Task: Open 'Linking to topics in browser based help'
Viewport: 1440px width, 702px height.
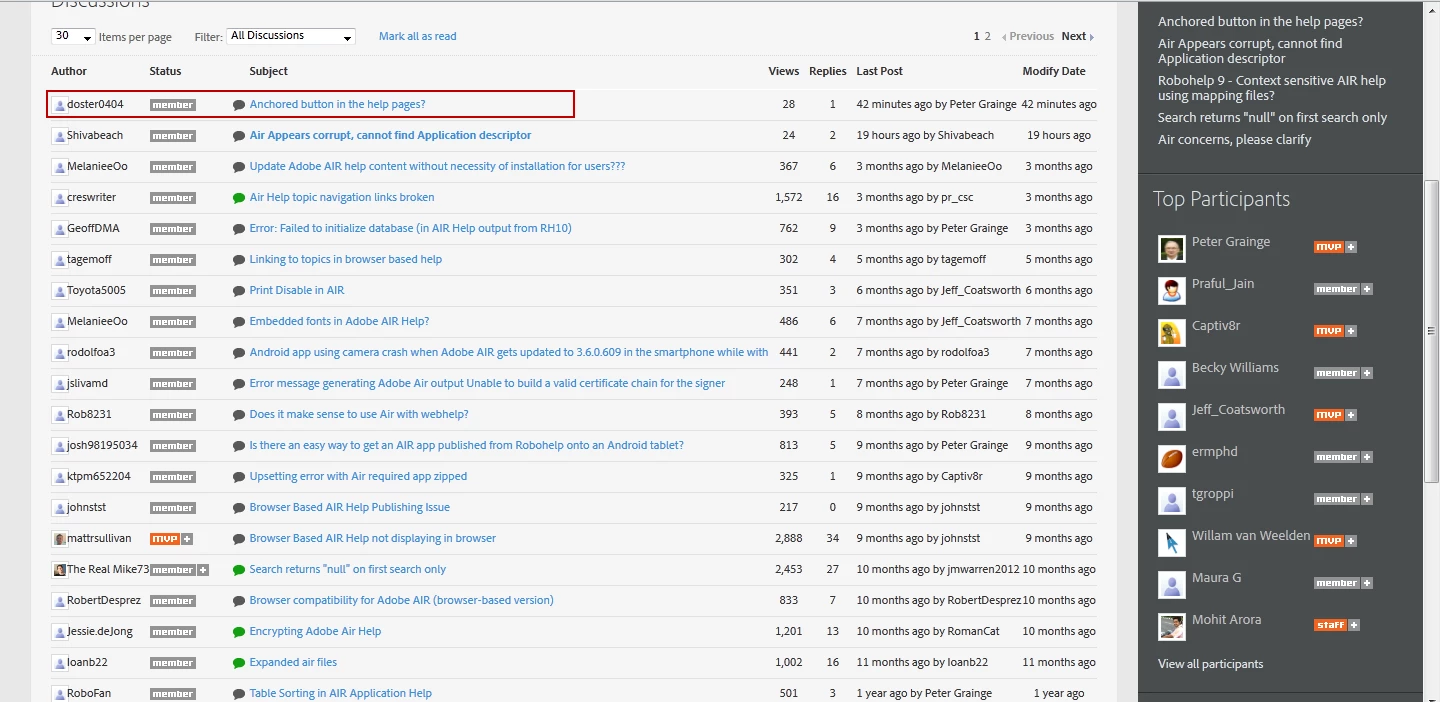Action: (x=346, y=259)
